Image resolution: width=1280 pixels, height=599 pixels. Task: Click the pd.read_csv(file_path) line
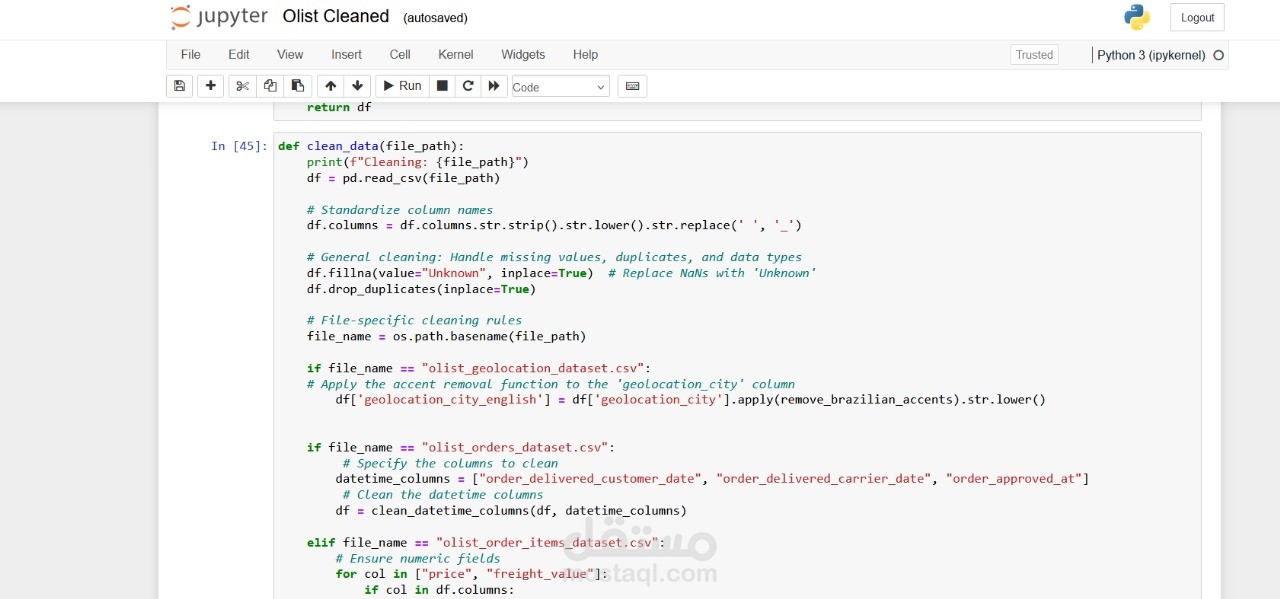click(403, 178)
